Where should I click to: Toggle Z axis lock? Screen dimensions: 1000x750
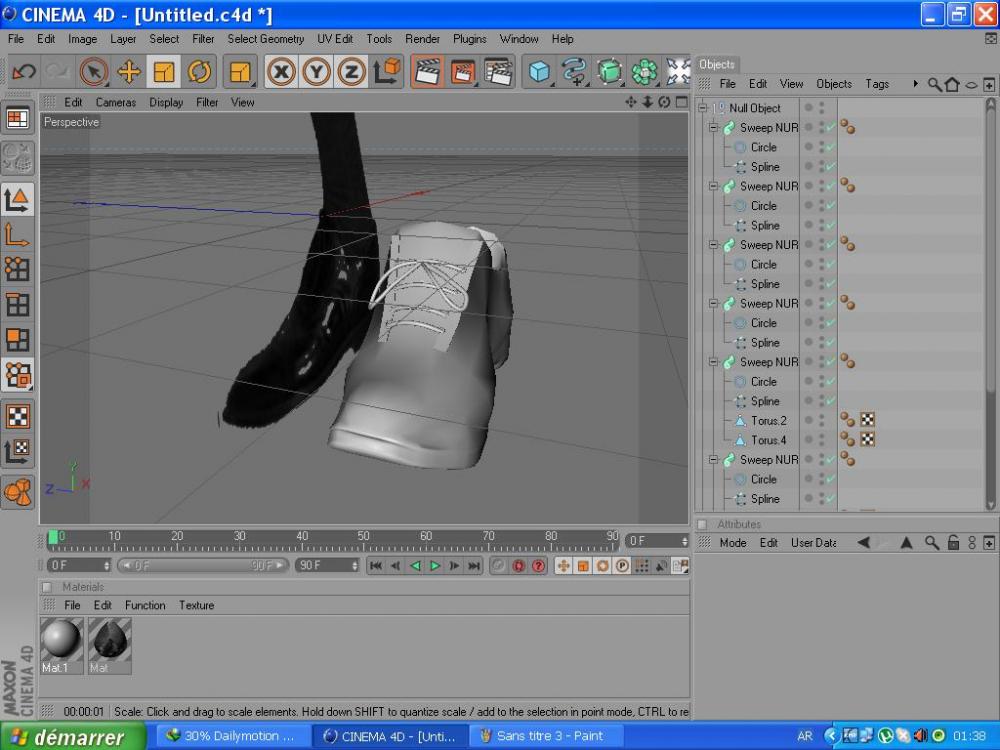click(x=351, y=72)
